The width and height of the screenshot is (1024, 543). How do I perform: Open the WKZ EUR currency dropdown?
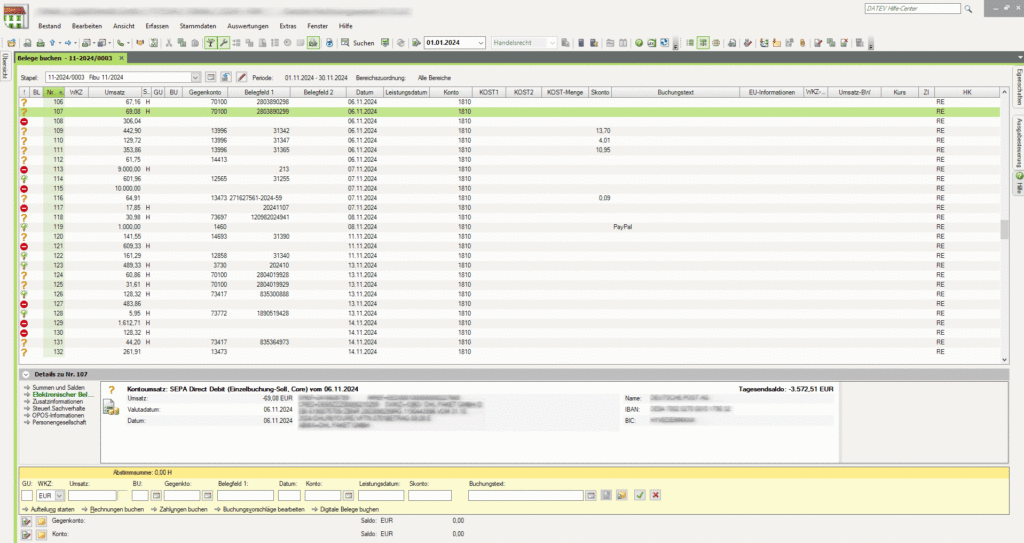[x=59, y=496]
